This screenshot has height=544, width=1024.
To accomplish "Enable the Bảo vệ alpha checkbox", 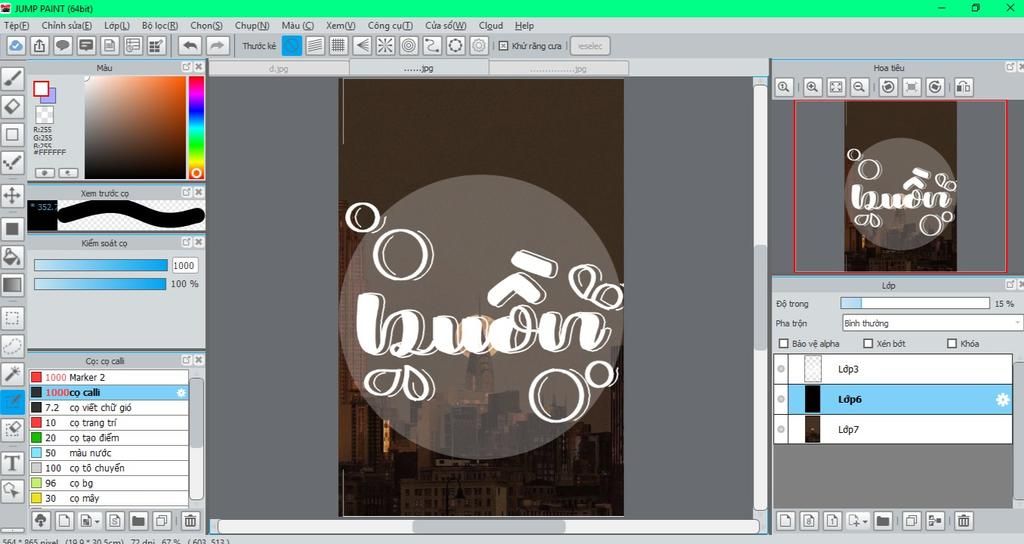I will point(784,344).
